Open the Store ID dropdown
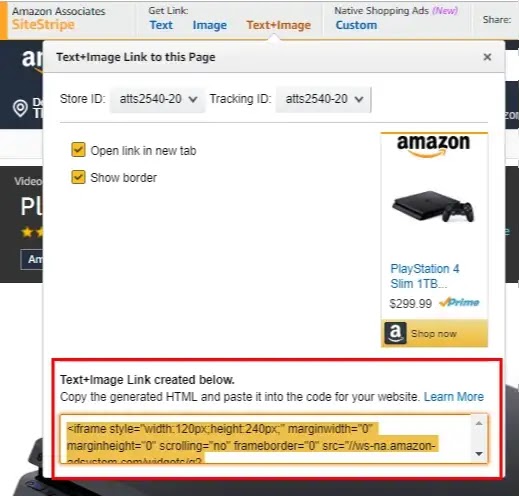The width and height of the screenshot is (519, 496). (158, 99)
